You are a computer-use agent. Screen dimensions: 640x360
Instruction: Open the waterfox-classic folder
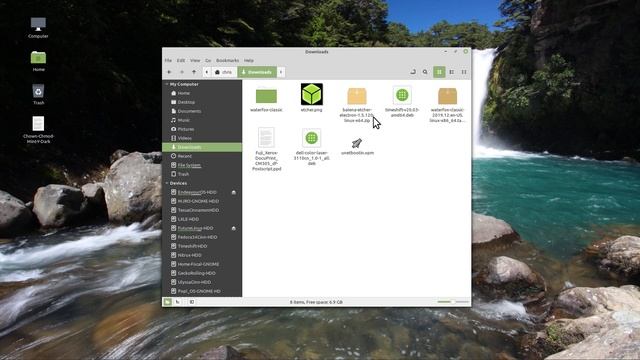click(266, 100)
